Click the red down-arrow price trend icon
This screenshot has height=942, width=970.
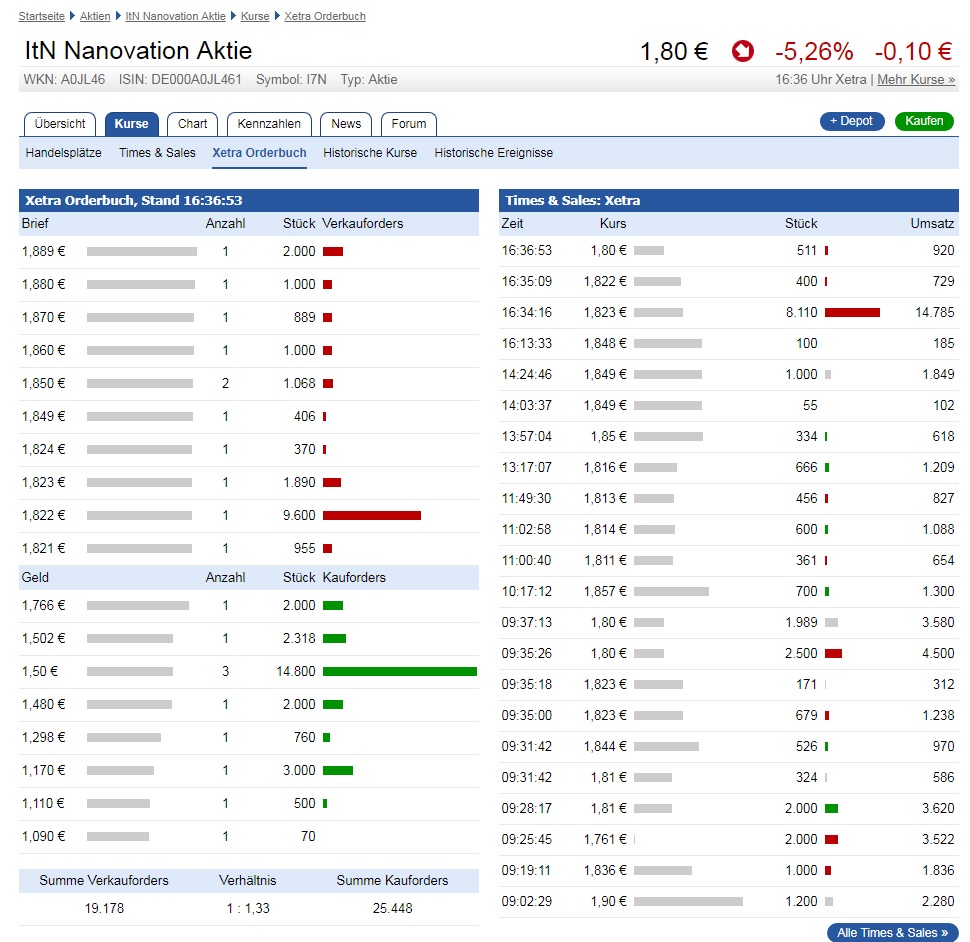[742, 51]
